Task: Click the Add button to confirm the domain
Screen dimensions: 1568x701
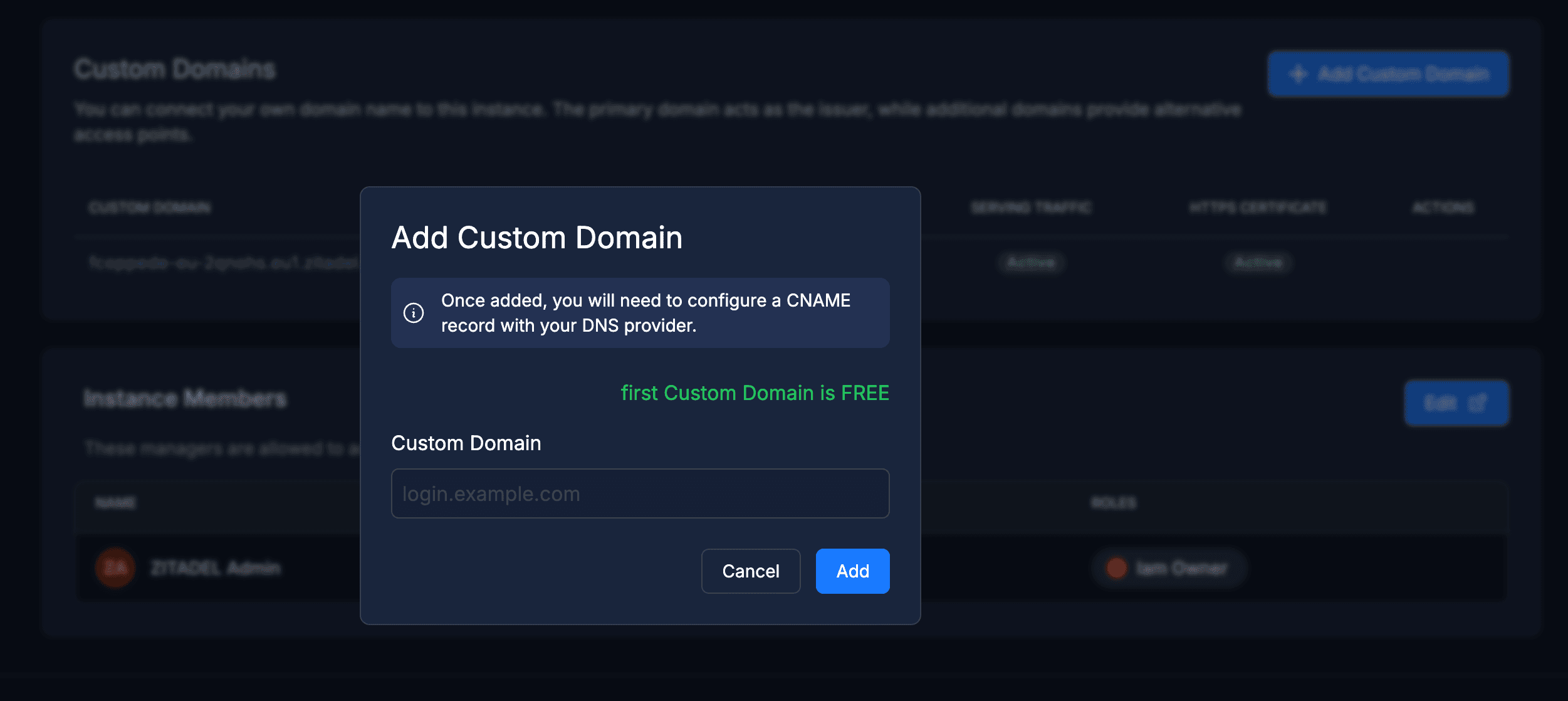Action: (852, 571)
